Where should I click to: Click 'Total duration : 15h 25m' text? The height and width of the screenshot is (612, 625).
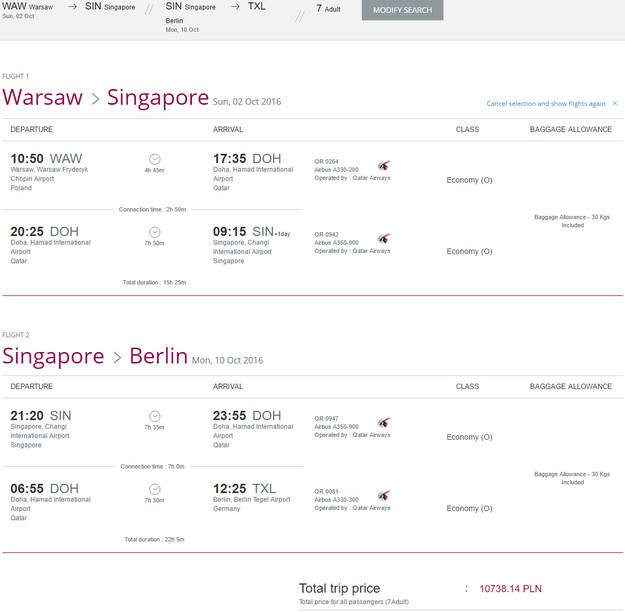point(154,282)
